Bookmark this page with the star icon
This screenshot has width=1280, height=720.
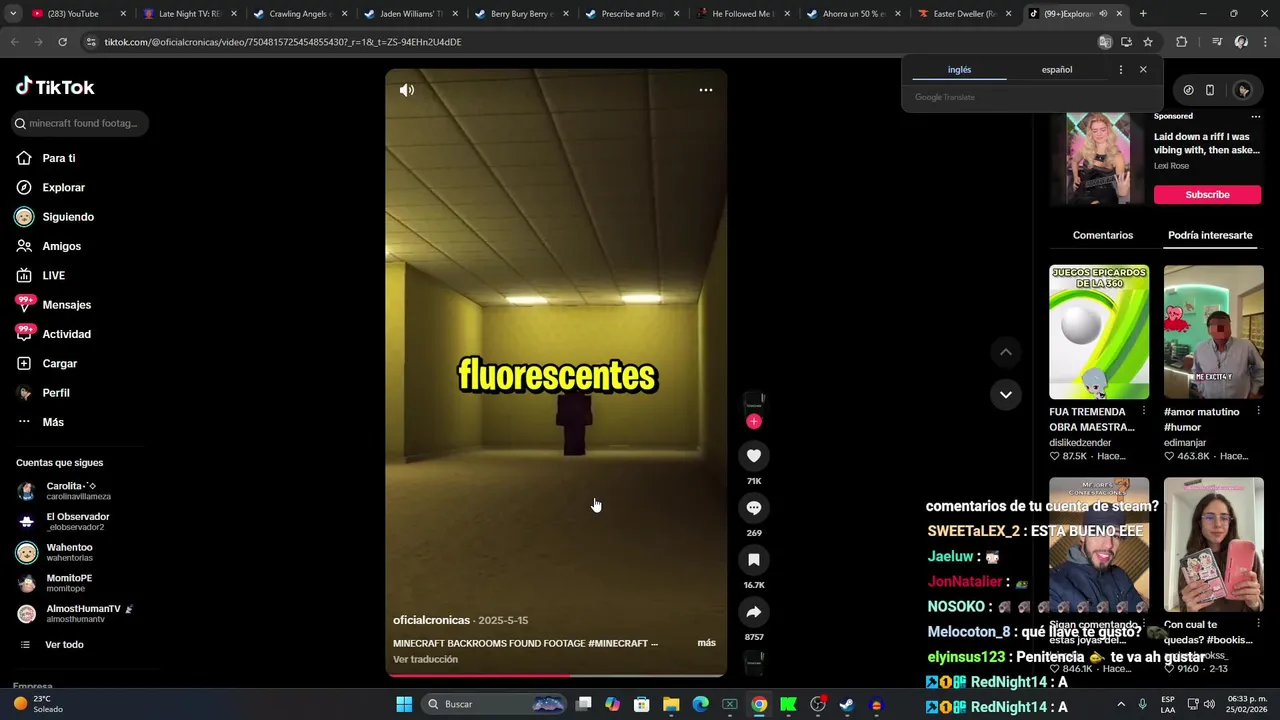1148,42
